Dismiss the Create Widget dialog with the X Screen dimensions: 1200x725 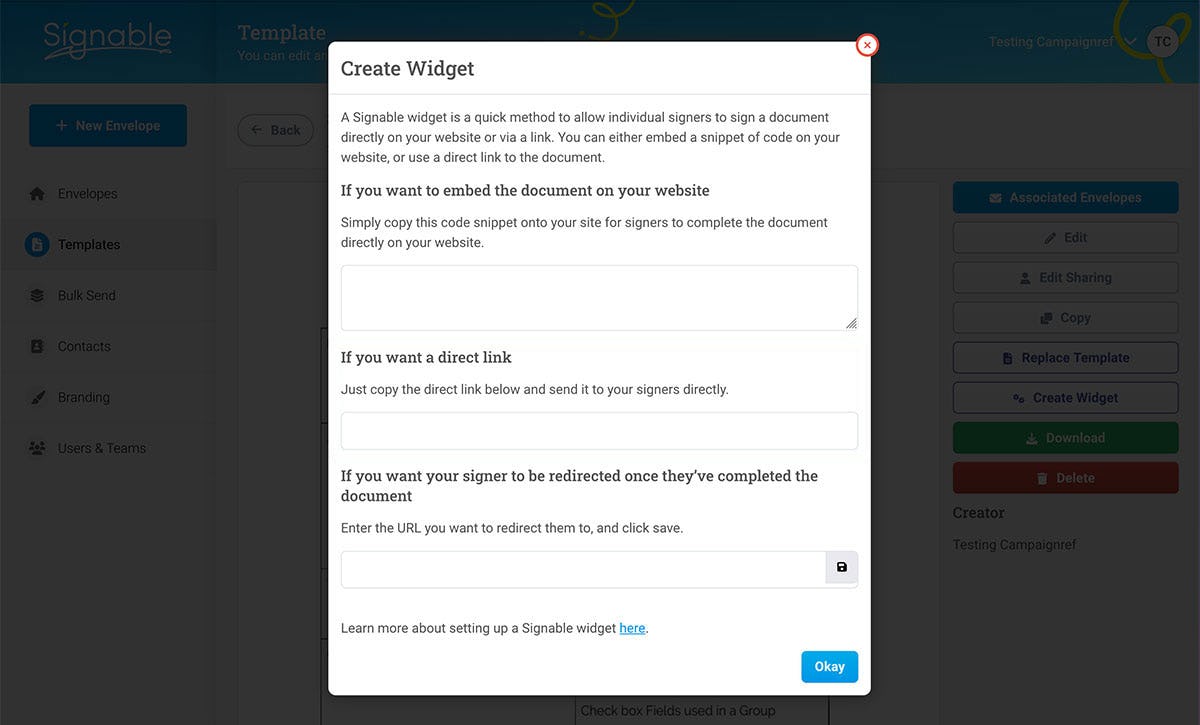tap(866, 44)
